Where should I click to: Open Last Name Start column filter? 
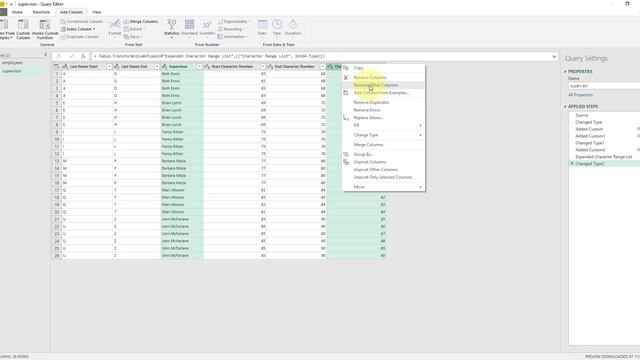[x=109, y=67]
